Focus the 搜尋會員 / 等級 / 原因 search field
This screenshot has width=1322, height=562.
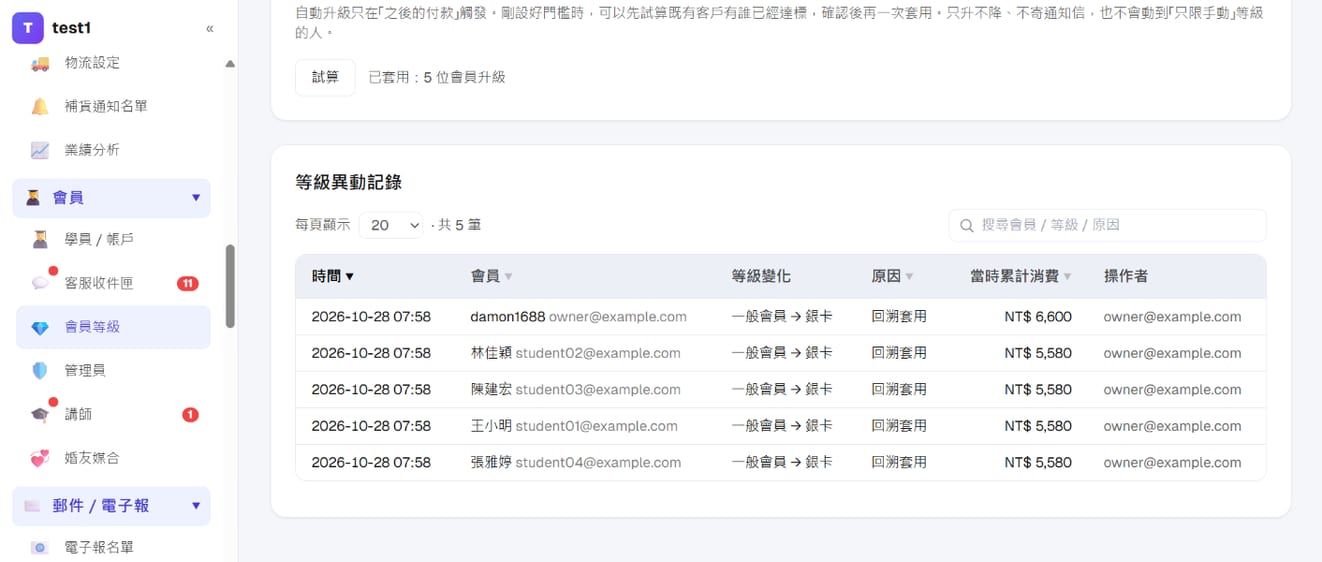click(1107, 225)
